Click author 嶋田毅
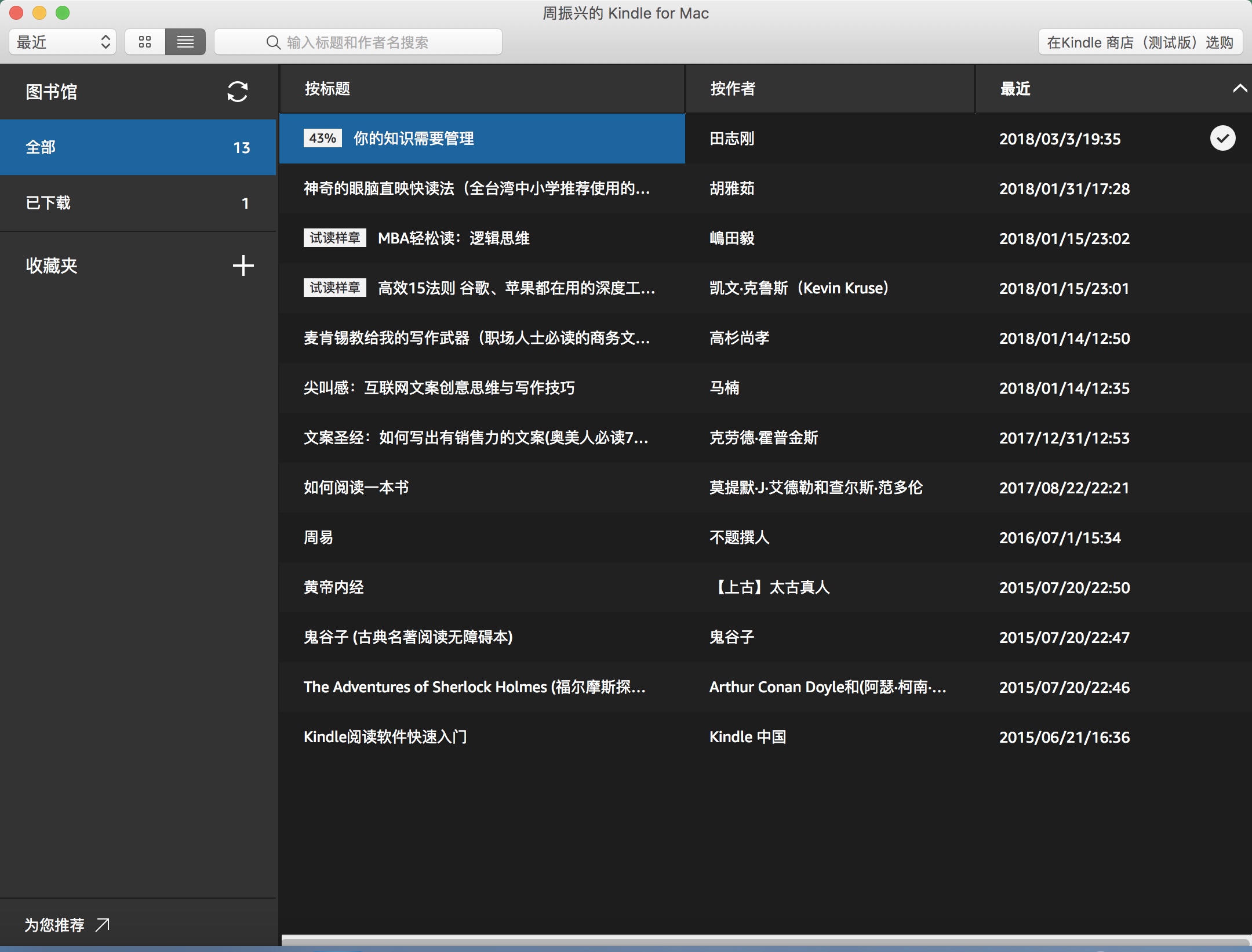Image resolution: width=1252 pixels, height=952 pixels. point(732,238)
